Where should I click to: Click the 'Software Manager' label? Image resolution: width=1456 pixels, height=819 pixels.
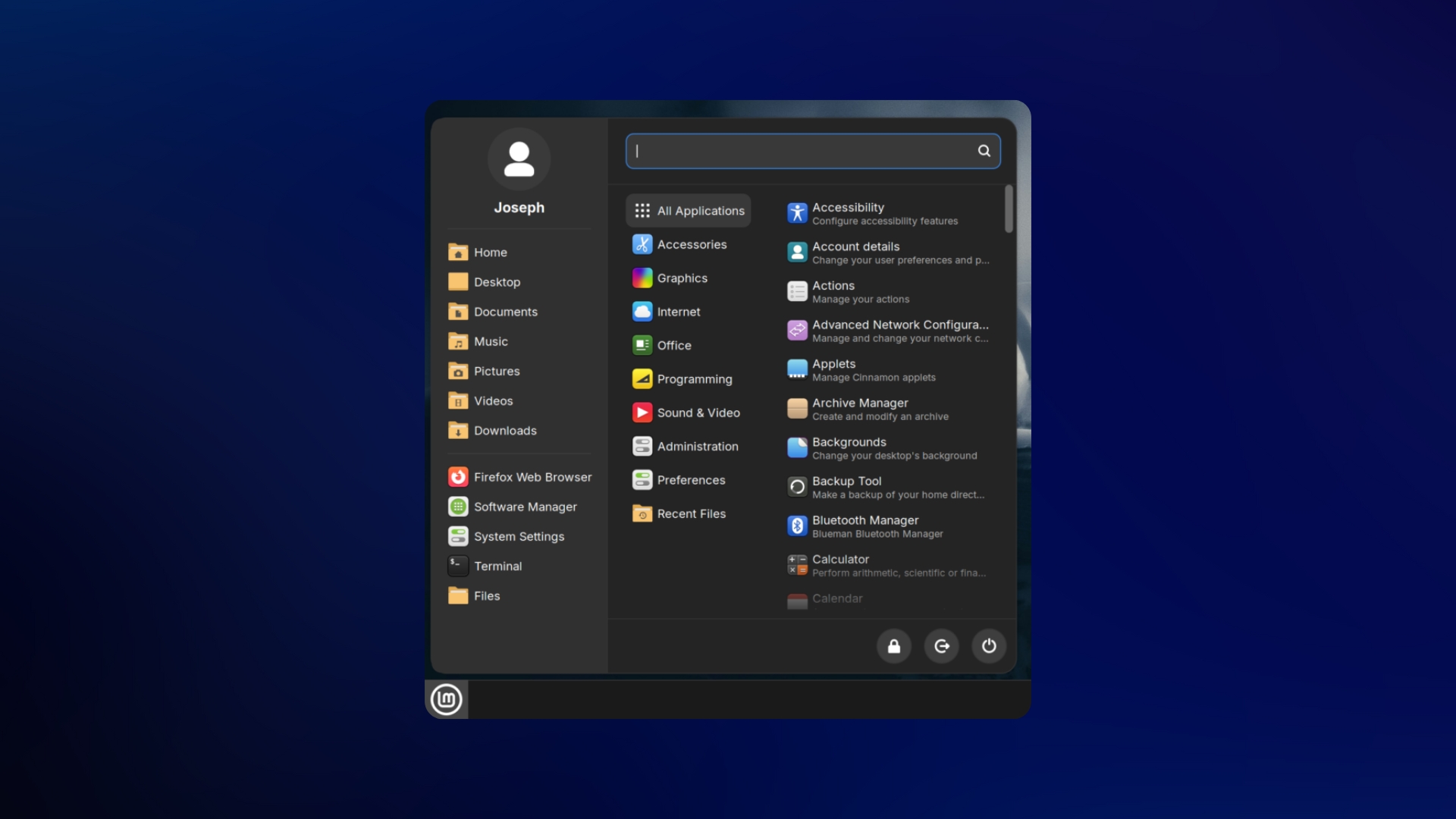525,507
